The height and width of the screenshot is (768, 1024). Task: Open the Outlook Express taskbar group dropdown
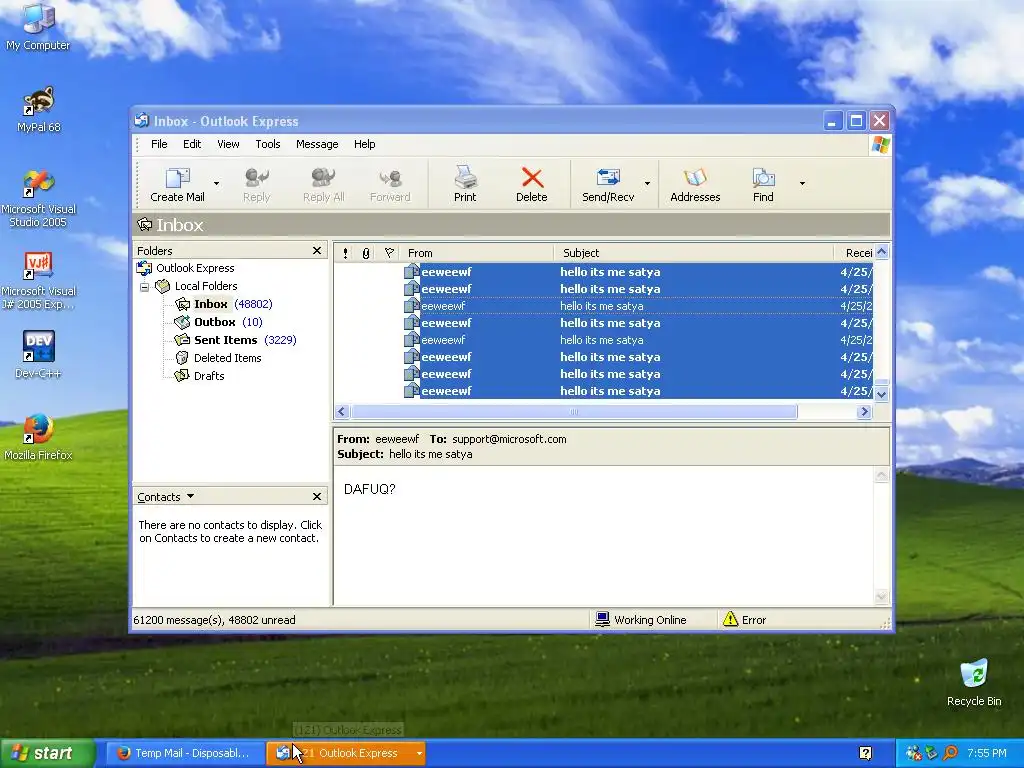coord(419,753)
